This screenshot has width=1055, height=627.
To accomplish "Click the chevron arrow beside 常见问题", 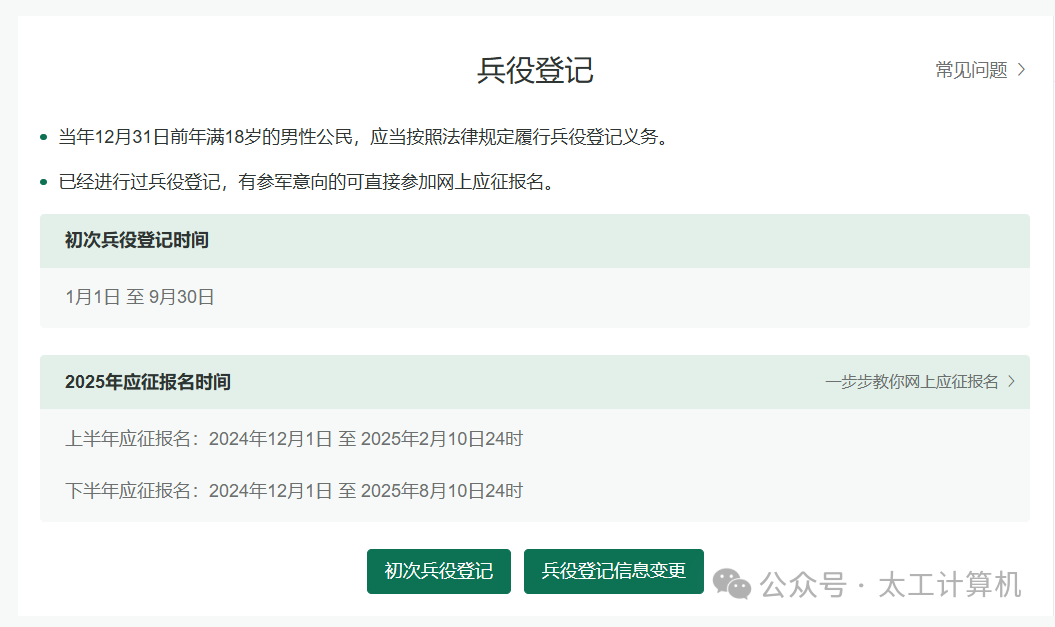I will 1021,69.
